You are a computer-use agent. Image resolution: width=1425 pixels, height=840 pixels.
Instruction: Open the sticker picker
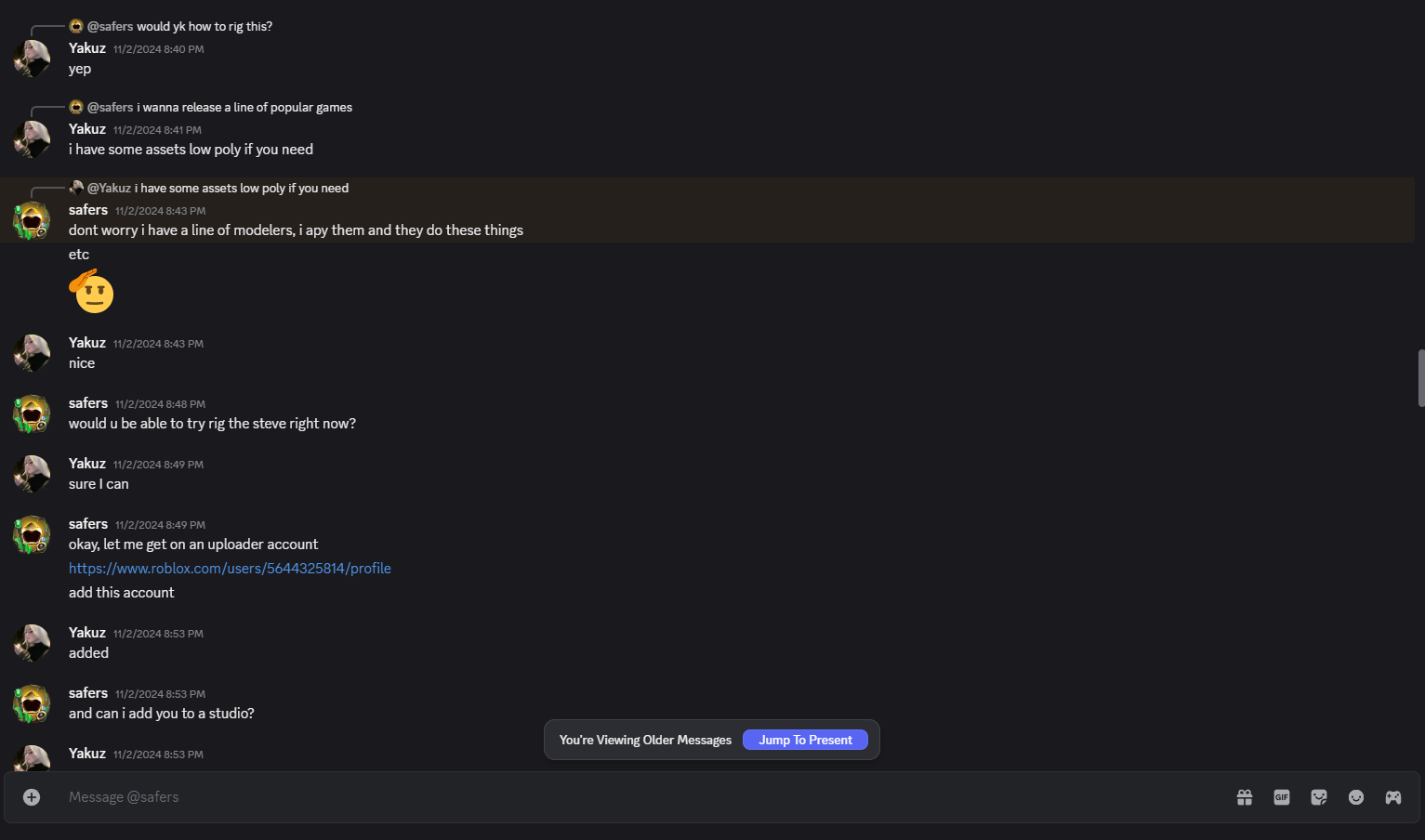1319,797
